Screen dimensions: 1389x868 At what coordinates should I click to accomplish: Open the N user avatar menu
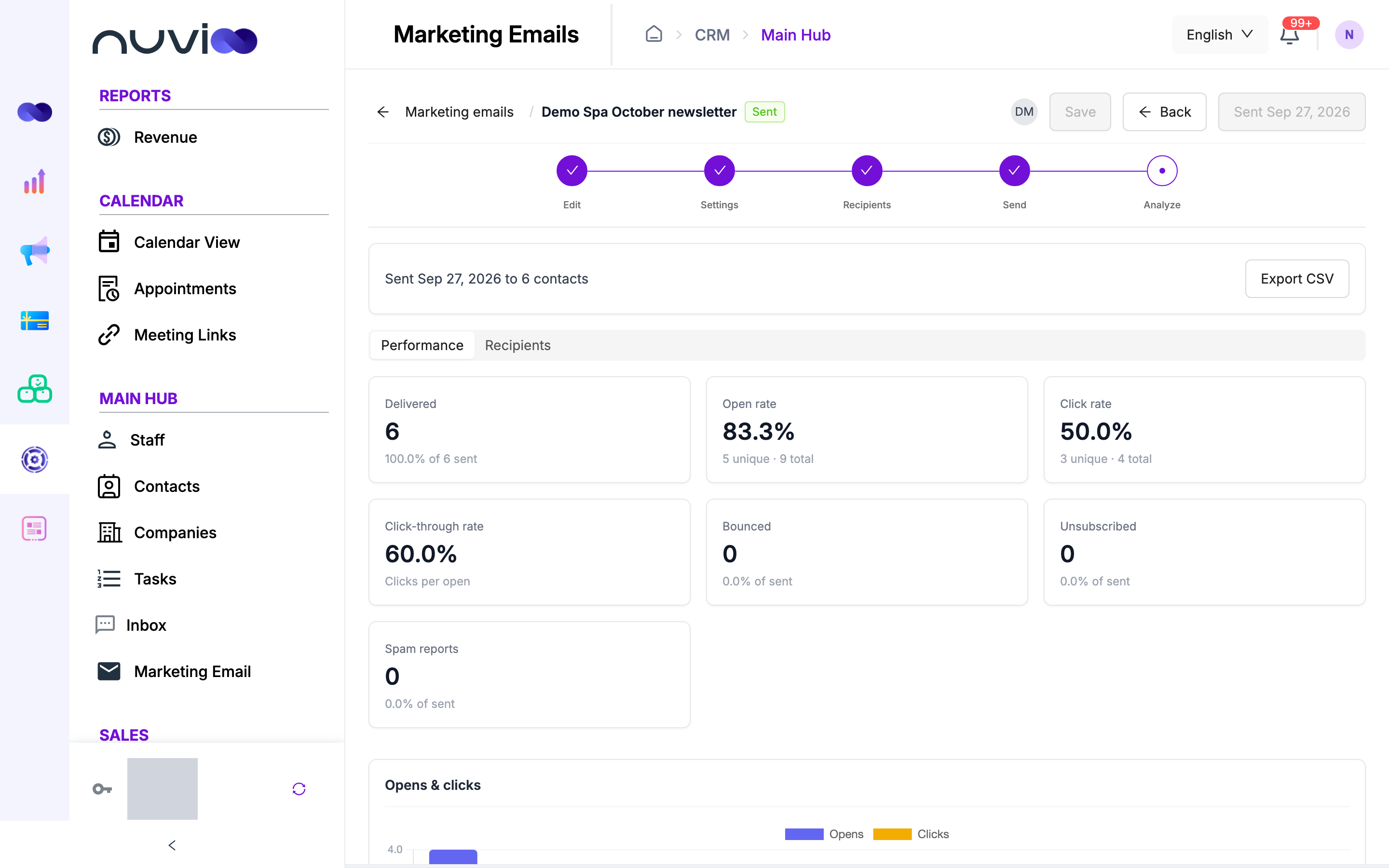point(1349,35)
